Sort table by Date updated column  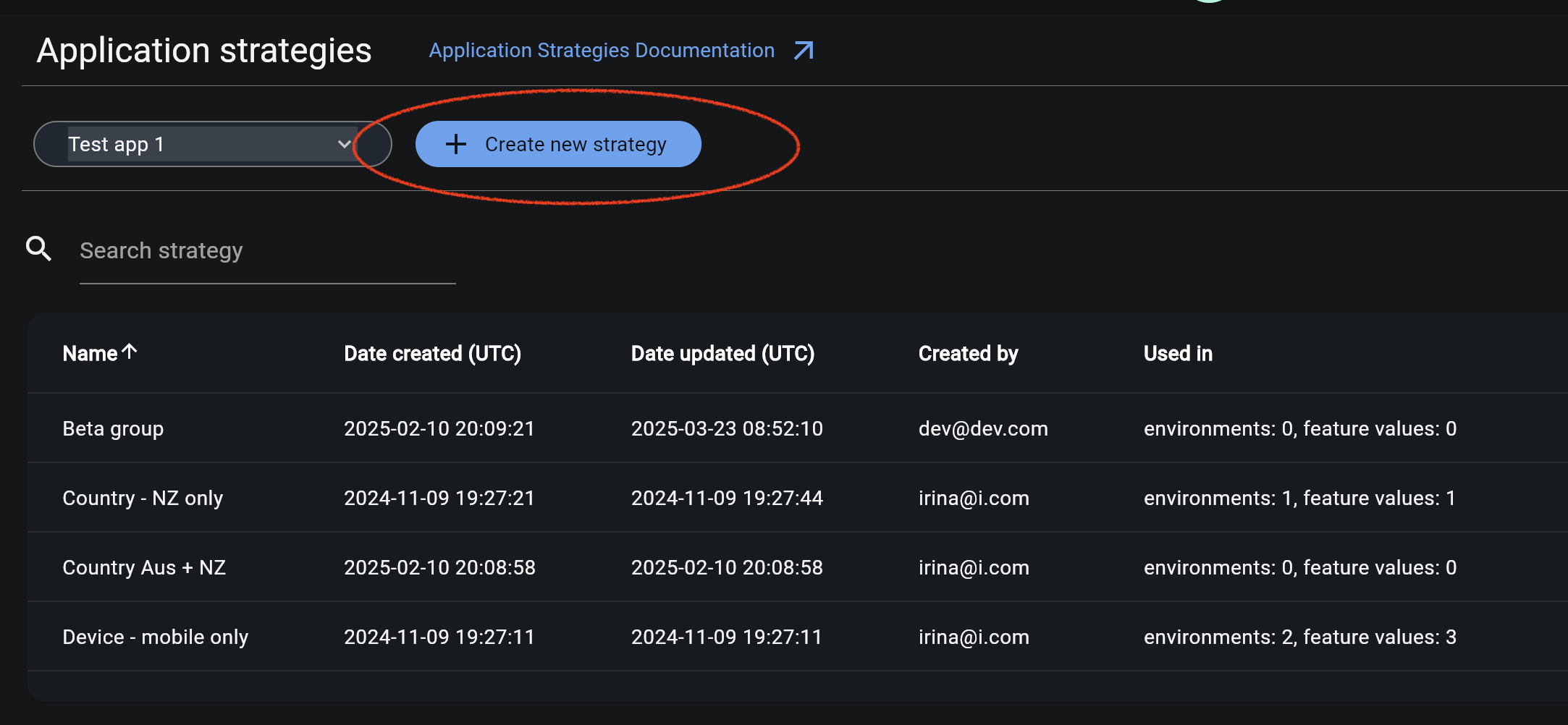[x=722, y=353]
